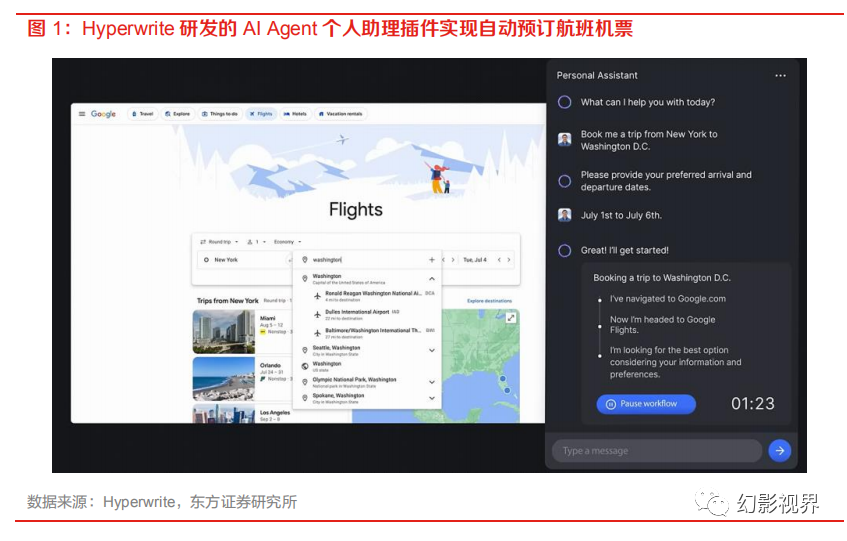Open the Los Angeles trip thumbnail
Image resolution: width=847 pixels, height=541 pixels.
pyautogui.click(x=224, y=414)
